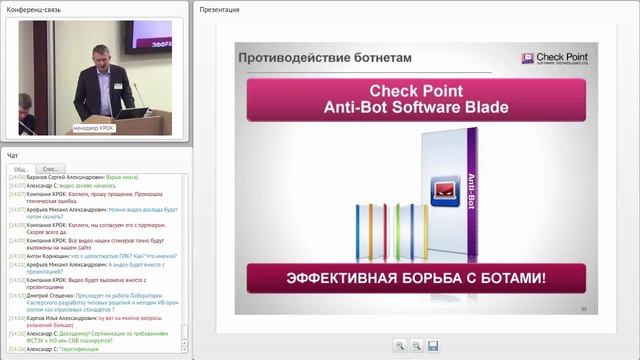This screenshot has height=360, width=640.
Task: Open the Спис... tab in the chat
Action: (x=51, y=169)
